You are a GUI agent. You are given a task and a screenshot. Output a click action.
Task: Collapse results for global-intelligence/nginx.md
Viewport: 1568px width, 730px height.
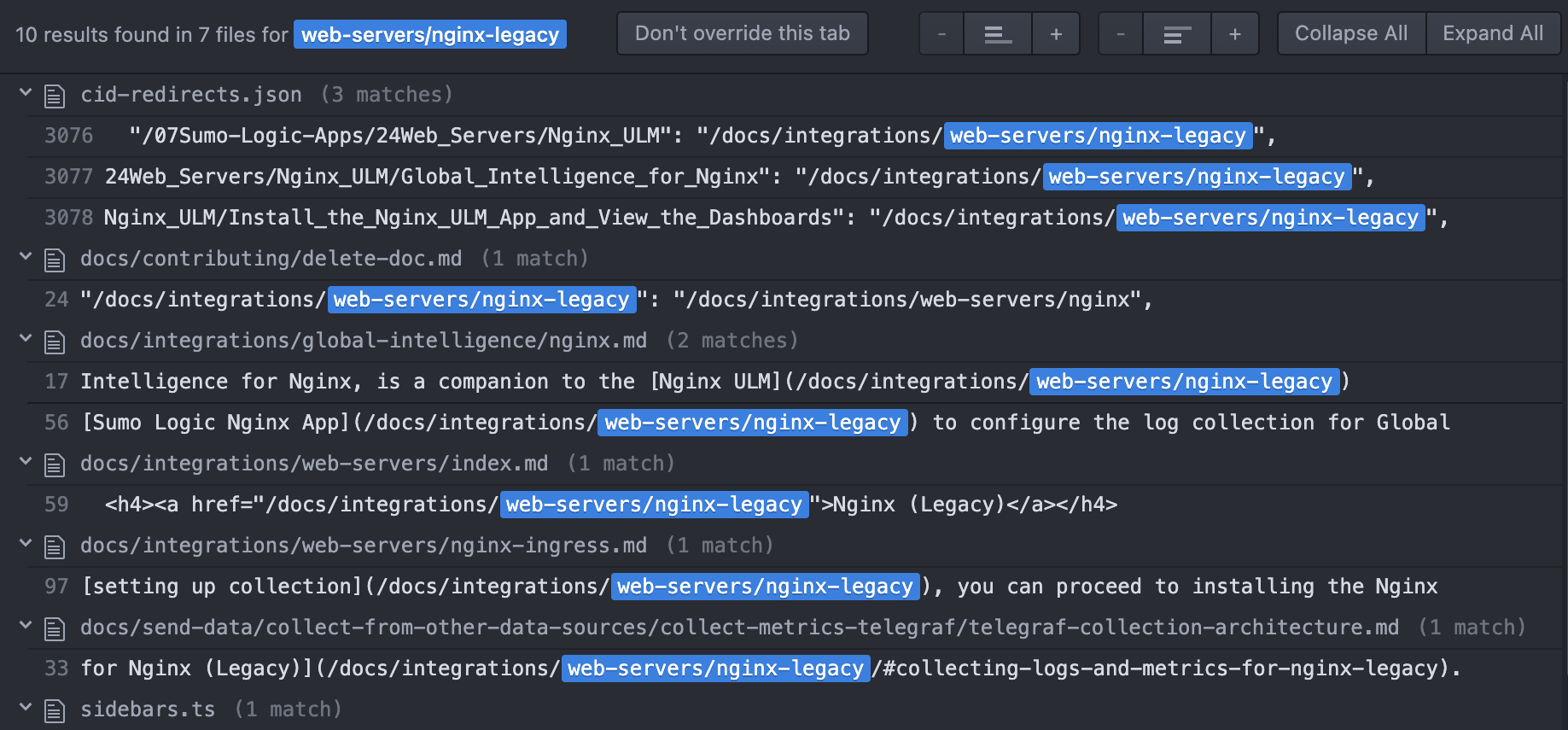[26, 339]
